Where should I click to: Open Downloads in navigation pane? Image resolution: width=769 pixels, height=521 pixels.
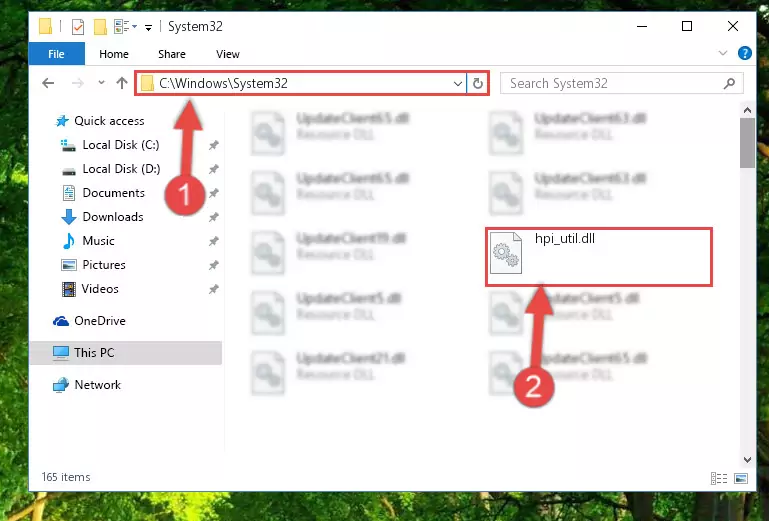click(x=113, y=217)
